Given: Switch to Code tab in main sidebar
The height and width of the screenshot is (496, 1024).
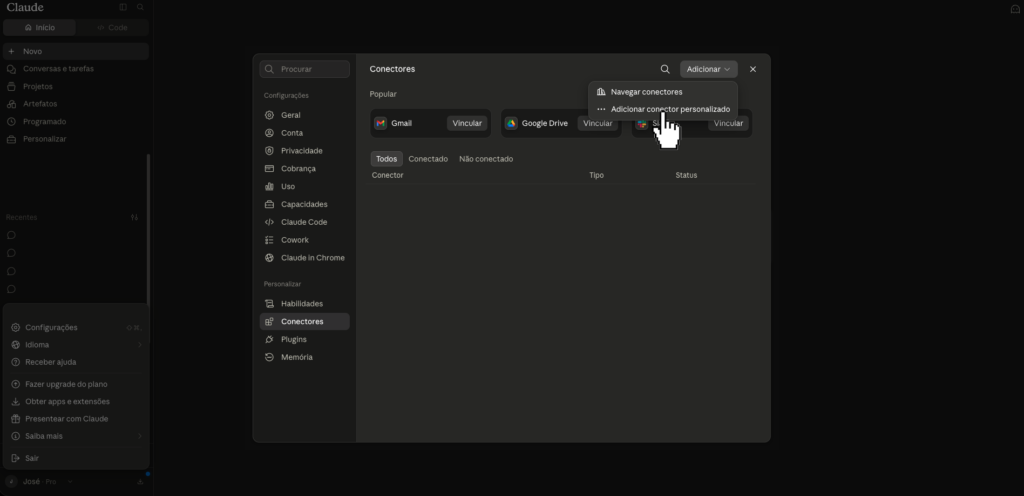Looking at the screenshot, I should pyautogui.click(x=112, y=28).
